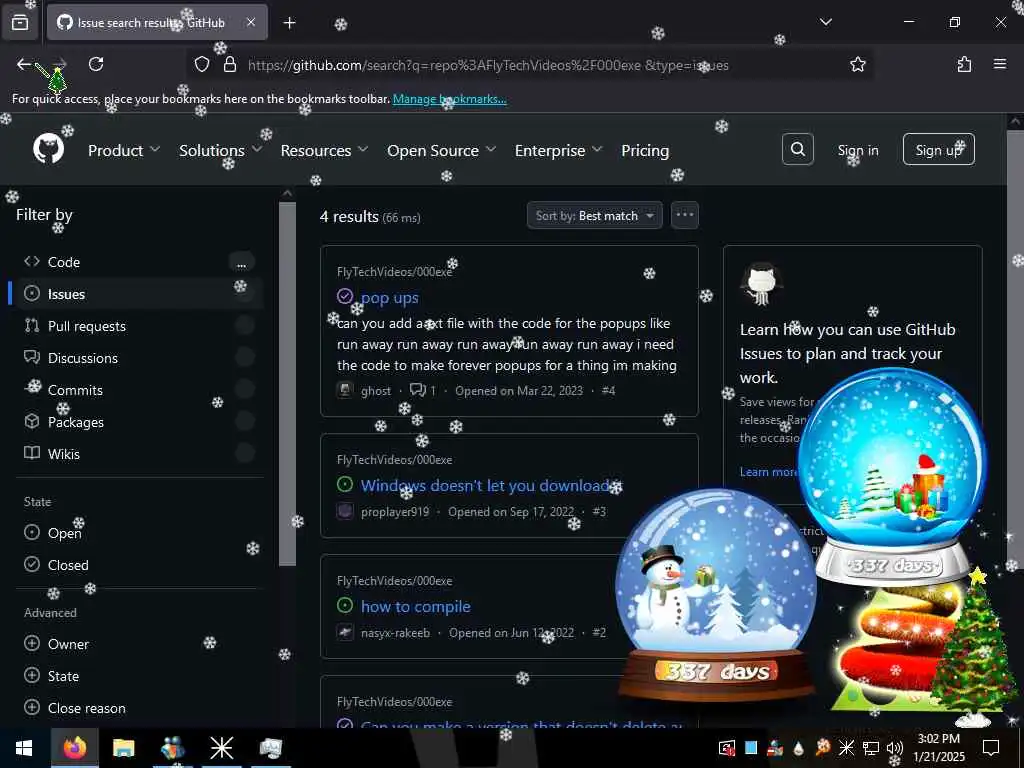Open the volume control in system tray
The height and width of the screenshot is (768, 1024).
pos(895,748)
